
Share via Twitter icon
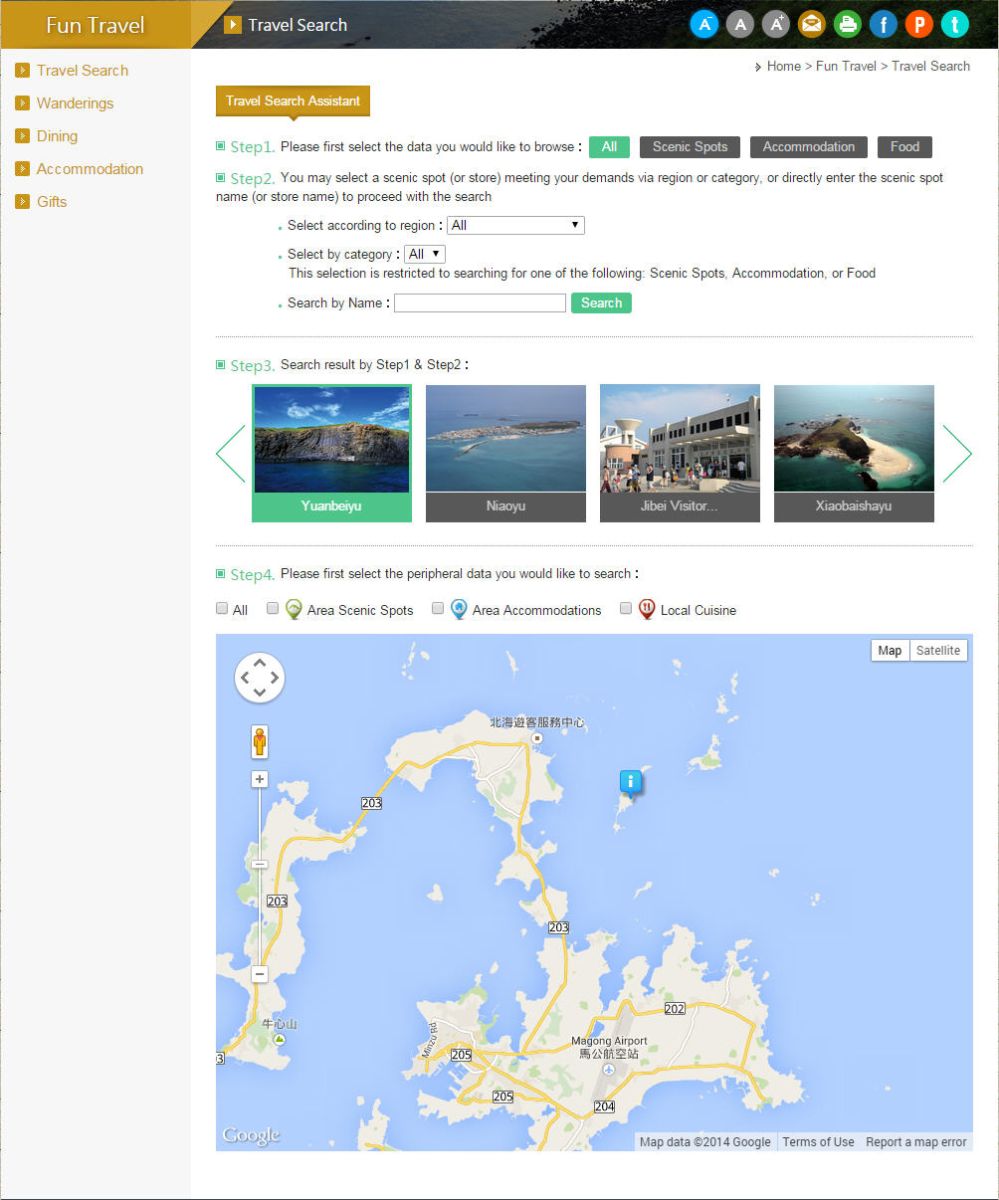pyautogui.click(x=955, y=24)
